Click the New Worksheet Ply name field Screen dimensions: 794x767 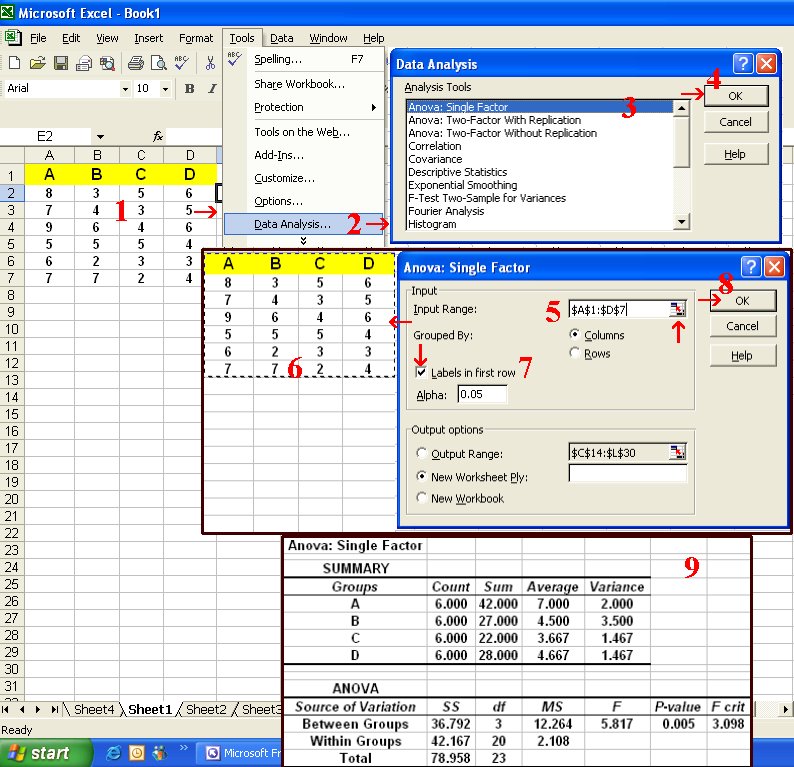pyautogui.click(x=627, y=474)
